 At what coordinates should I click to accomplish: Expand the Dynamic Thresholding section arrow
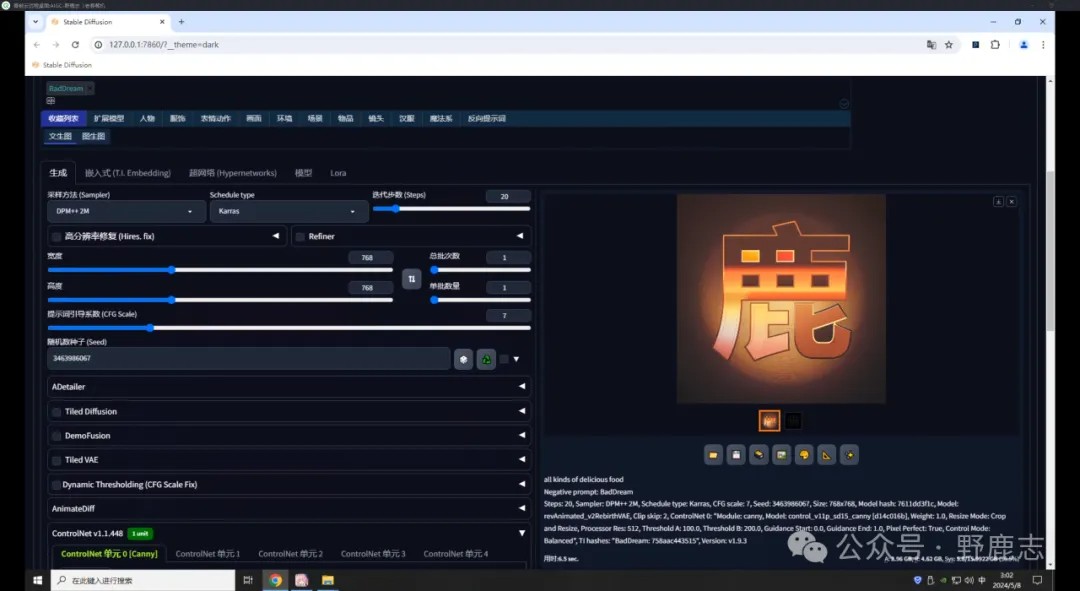pos(521,484)
